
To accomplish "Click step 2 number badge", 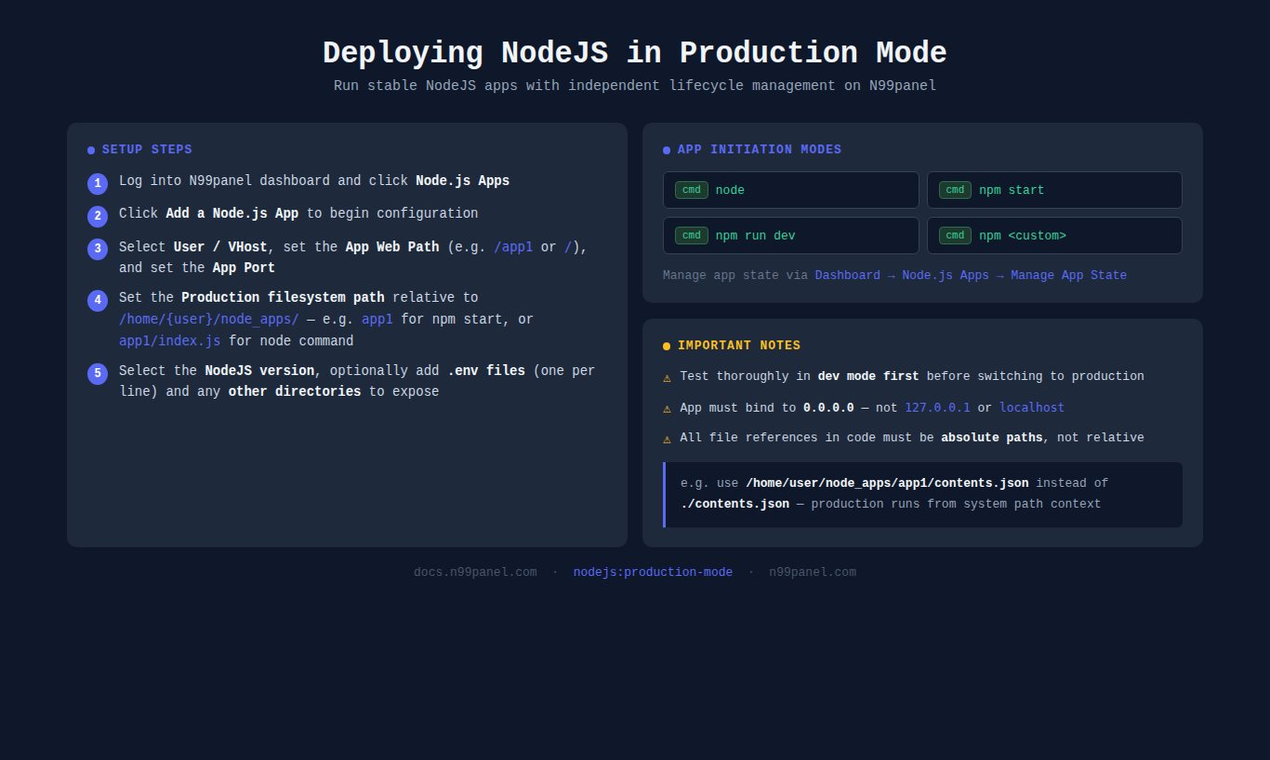I will [97, 216].
